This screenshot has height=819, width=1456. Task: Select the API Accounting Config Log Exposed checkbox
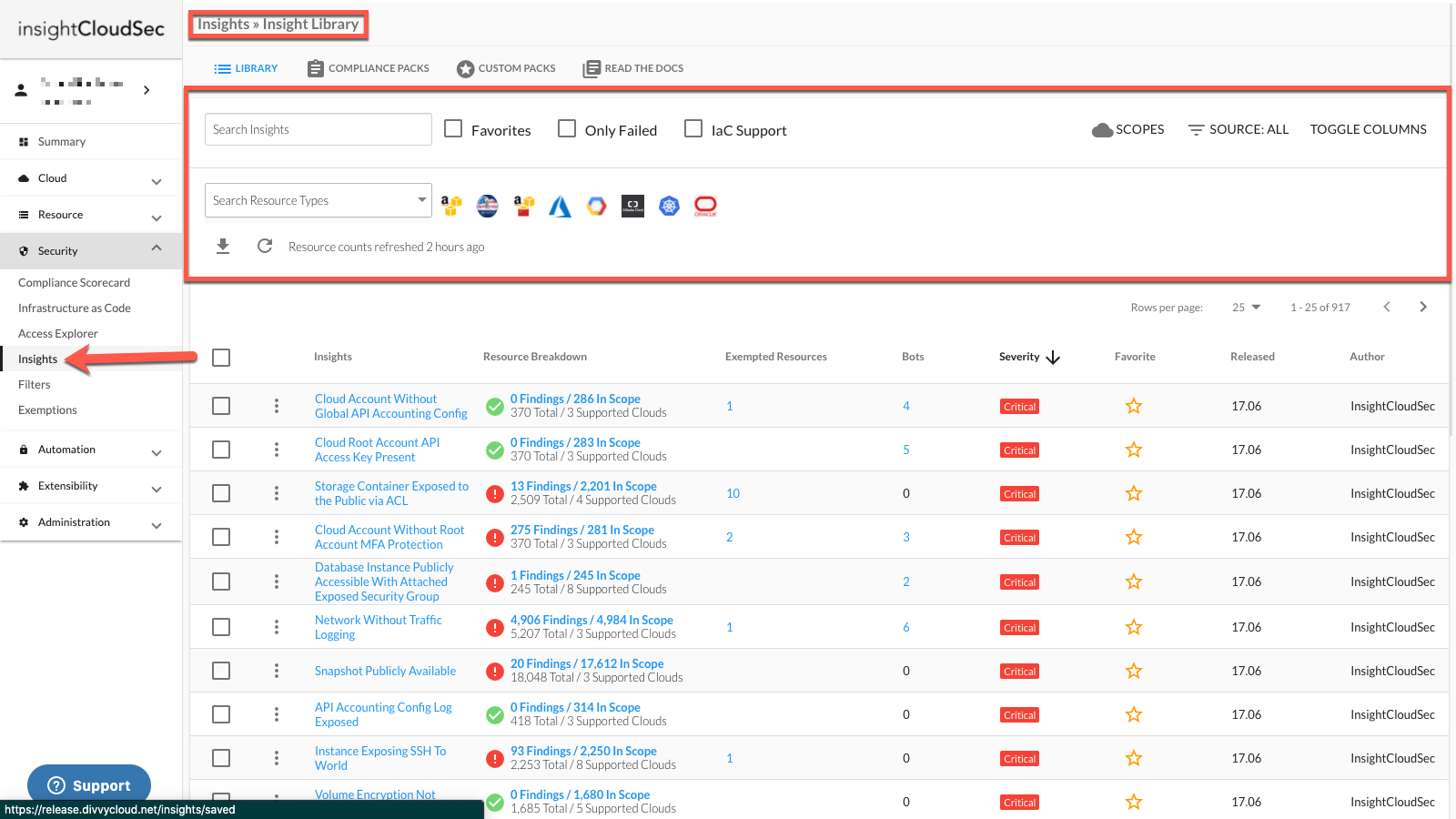click(x=221, y=714)
